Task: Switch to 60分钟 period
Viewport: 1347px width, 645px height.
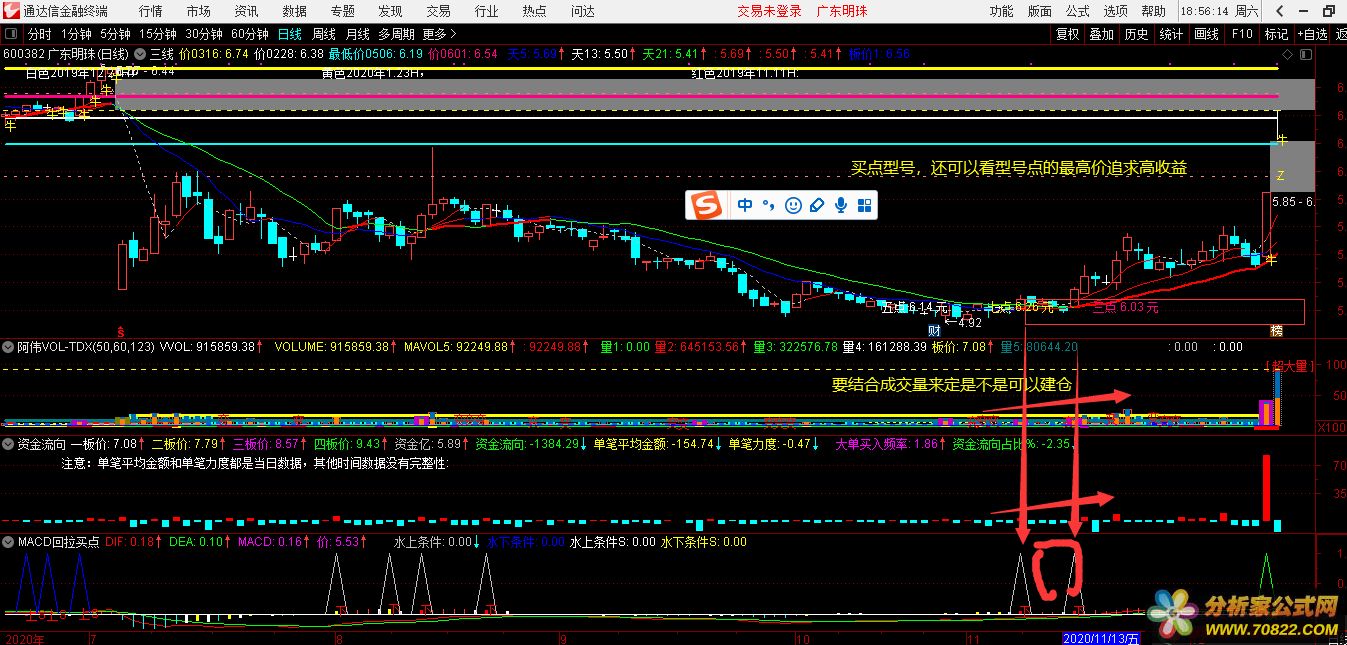Action: (250, 34)
